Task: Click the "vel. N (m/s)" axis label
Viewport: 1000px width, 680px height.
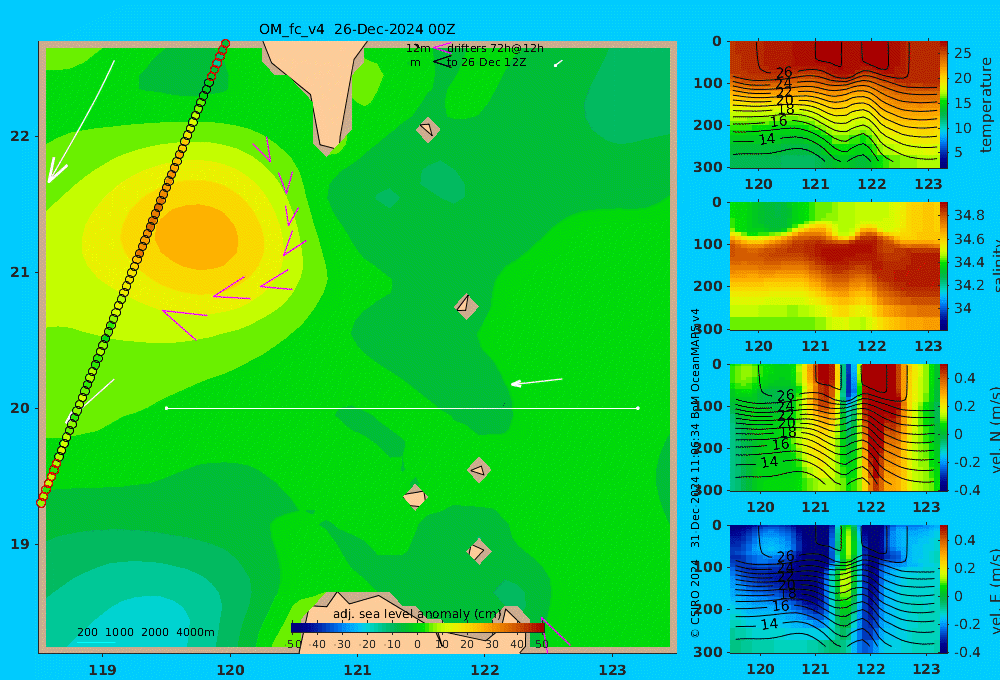Action: coord(994,429)
